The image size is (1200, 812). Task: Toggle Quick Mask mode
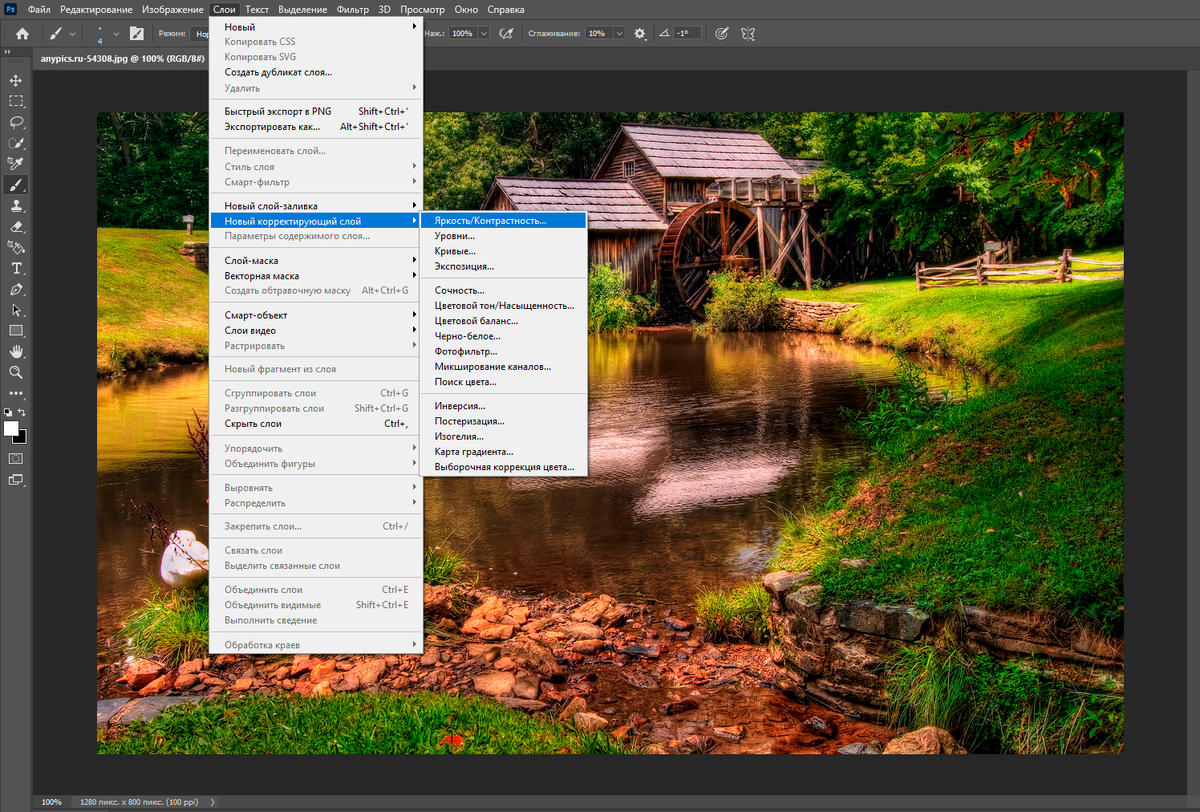click(x=16, y=458)
